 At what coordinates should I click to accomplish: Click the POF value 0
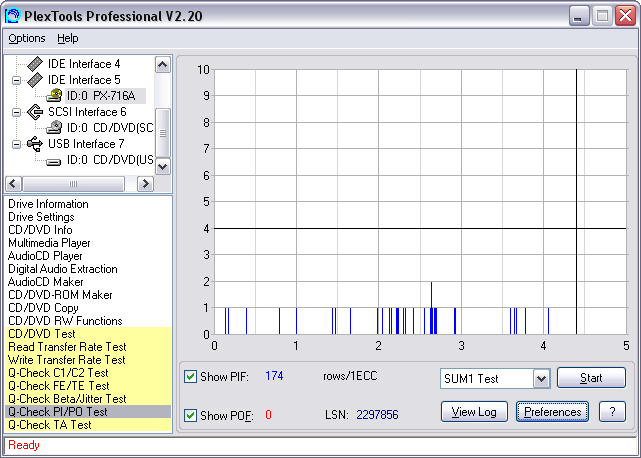268,415
